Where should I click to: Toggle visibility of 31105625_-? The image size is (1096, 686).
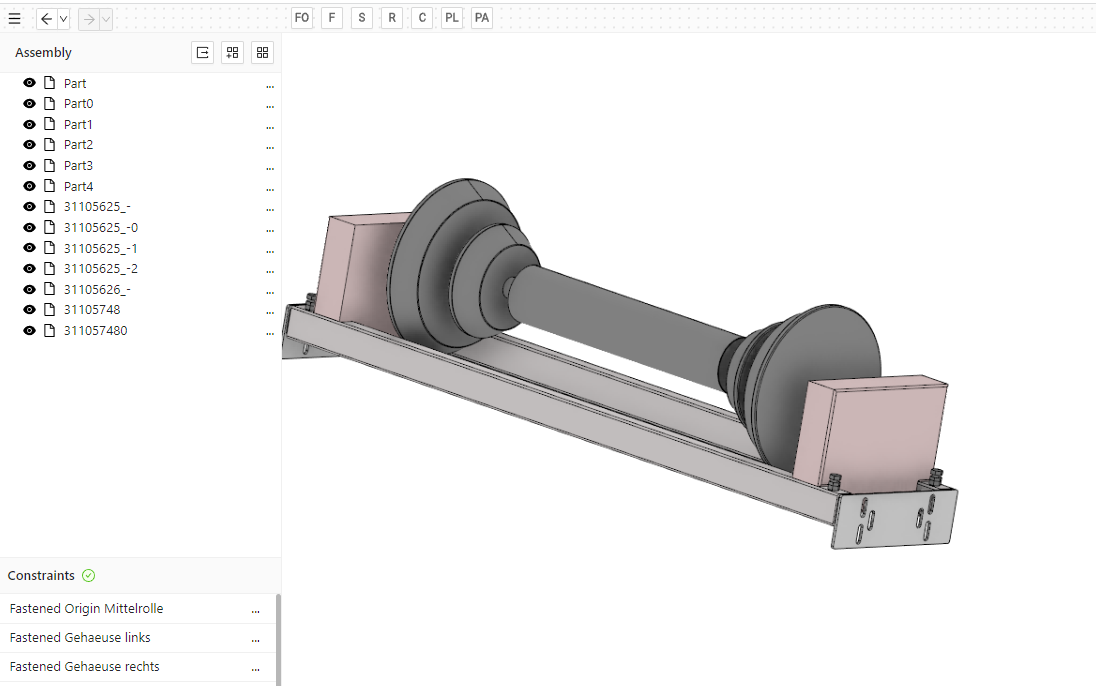click(29, 207)
